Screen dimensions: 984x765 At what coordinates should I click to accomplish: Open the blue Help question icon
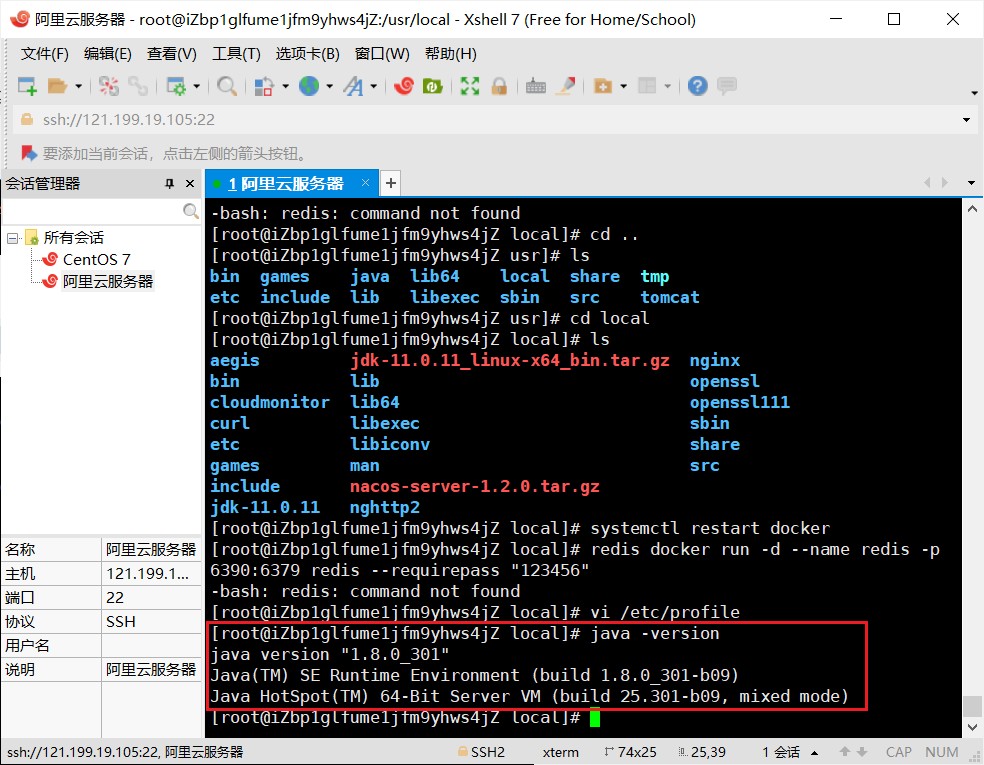pos(697,85)
